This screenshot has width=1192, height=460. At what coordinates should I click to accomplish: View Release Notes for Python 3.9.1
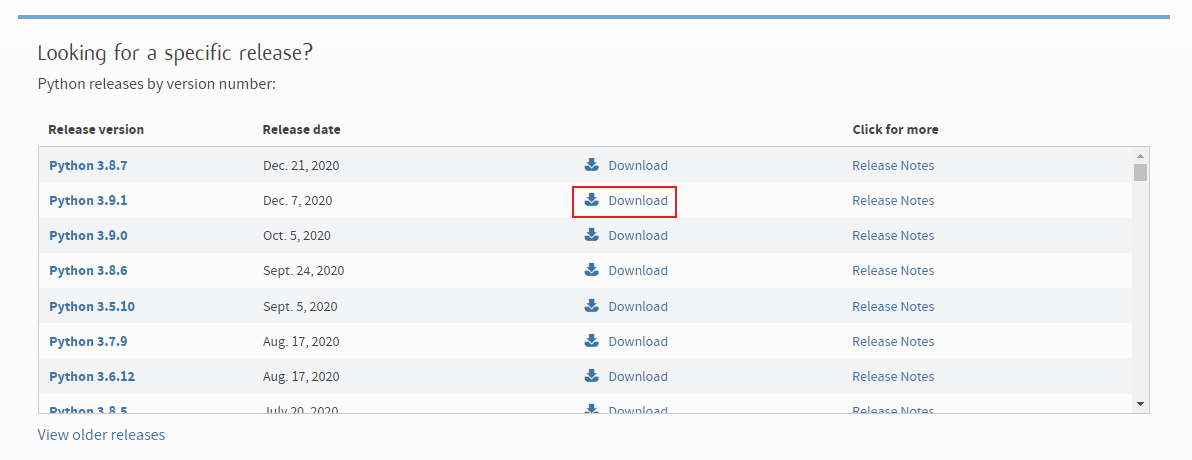click(x=893, y=201)
